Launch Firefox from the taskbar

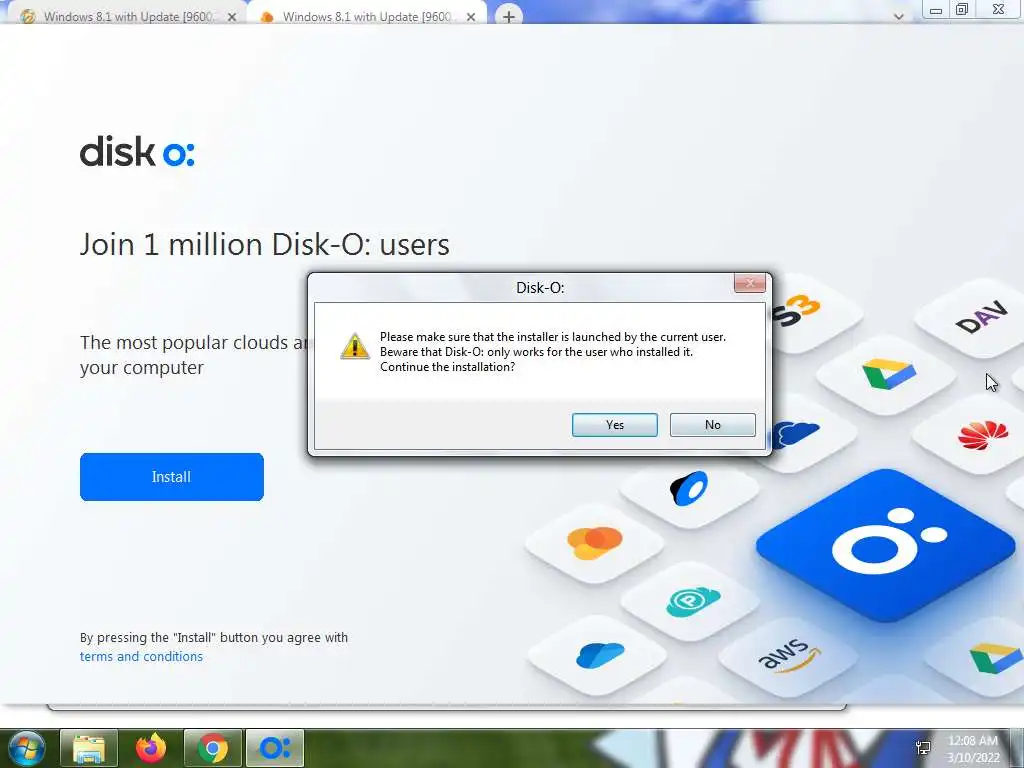coord(151,748)
